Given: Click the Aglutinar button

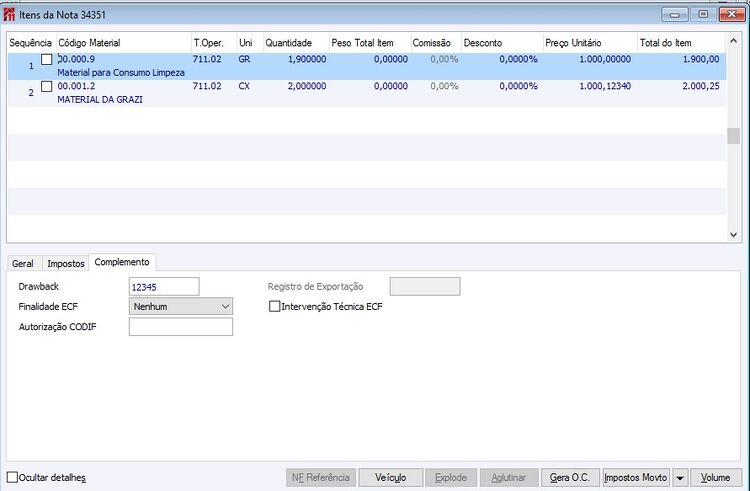Looking at the screenshot, I should [x=509, y=477].
